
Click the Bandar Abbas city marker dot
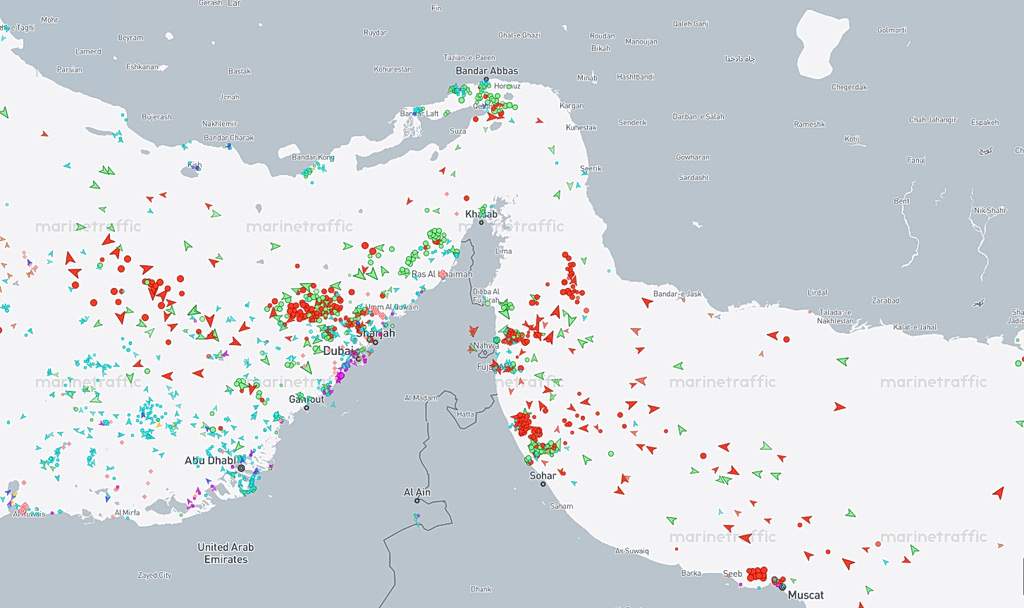pyautogui.click(x=486, y=80)
